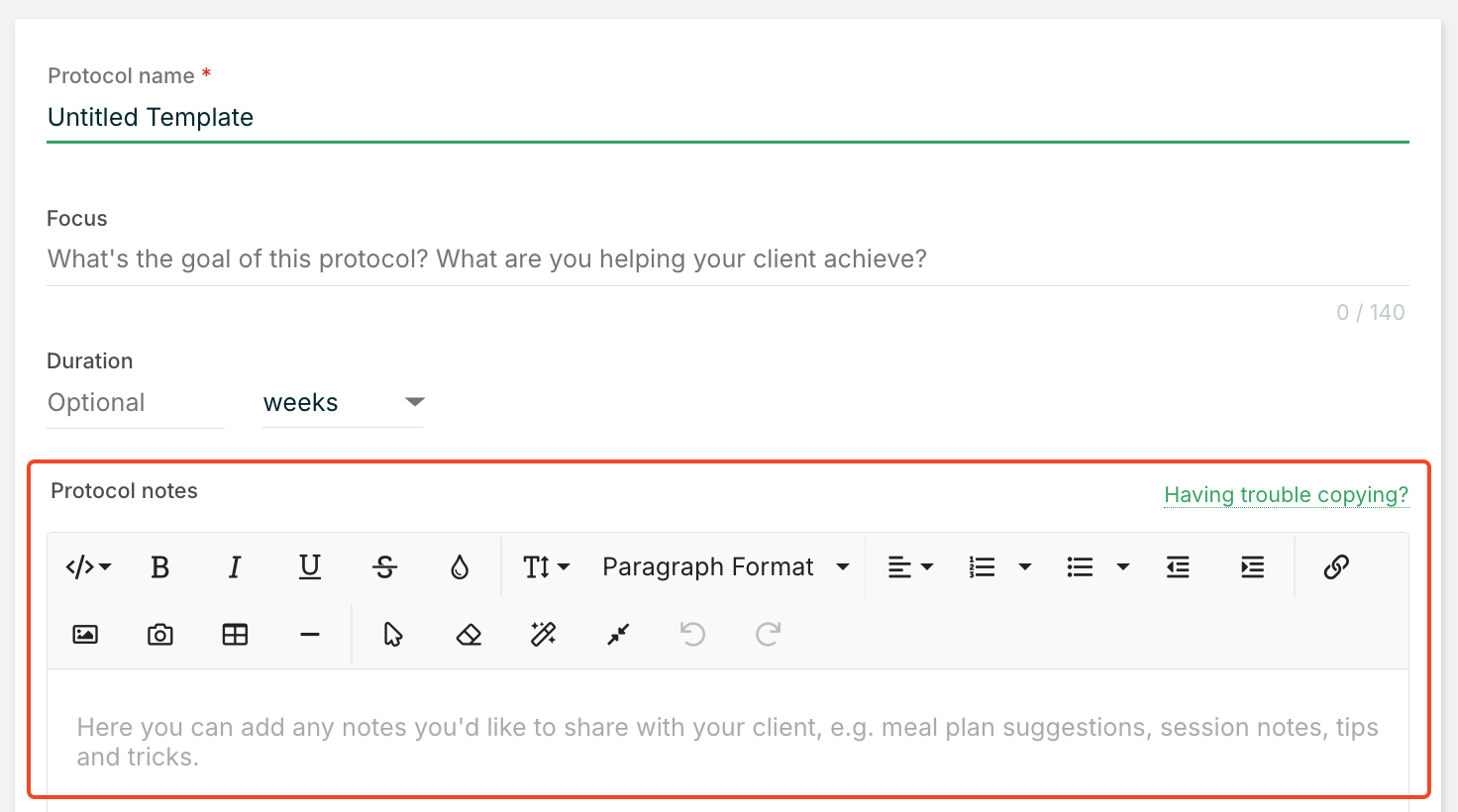1458x812 pixels.
Task: Toggle strikethrough text formatting
Action: 384,567
